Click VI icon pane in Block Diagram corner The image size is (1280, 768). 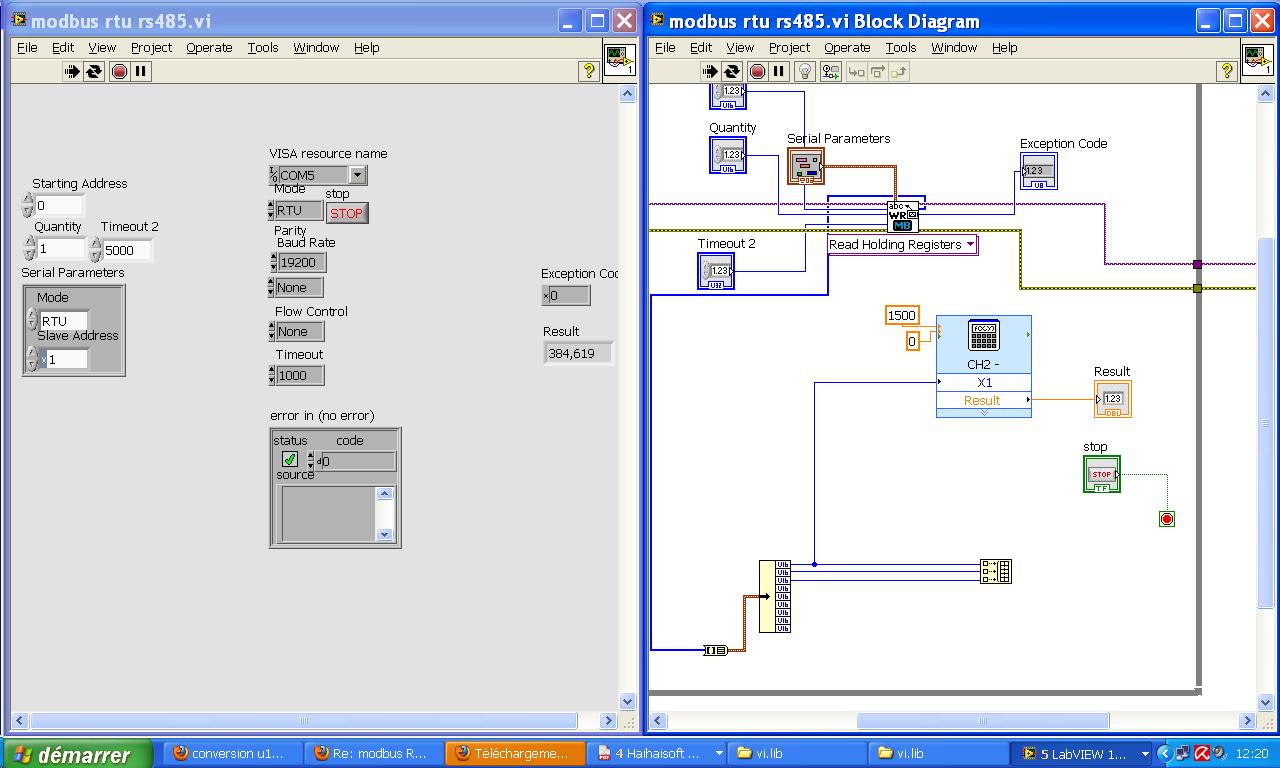1257,60
